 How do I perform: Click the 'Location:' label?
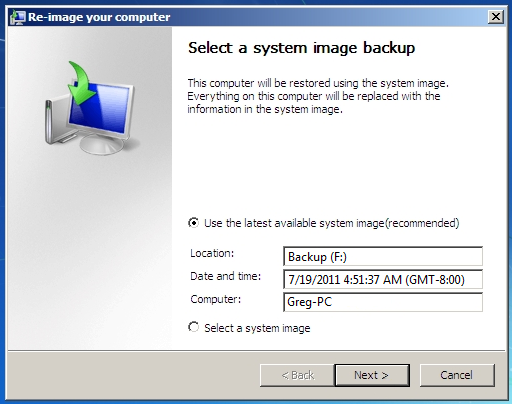click(212, 253)
